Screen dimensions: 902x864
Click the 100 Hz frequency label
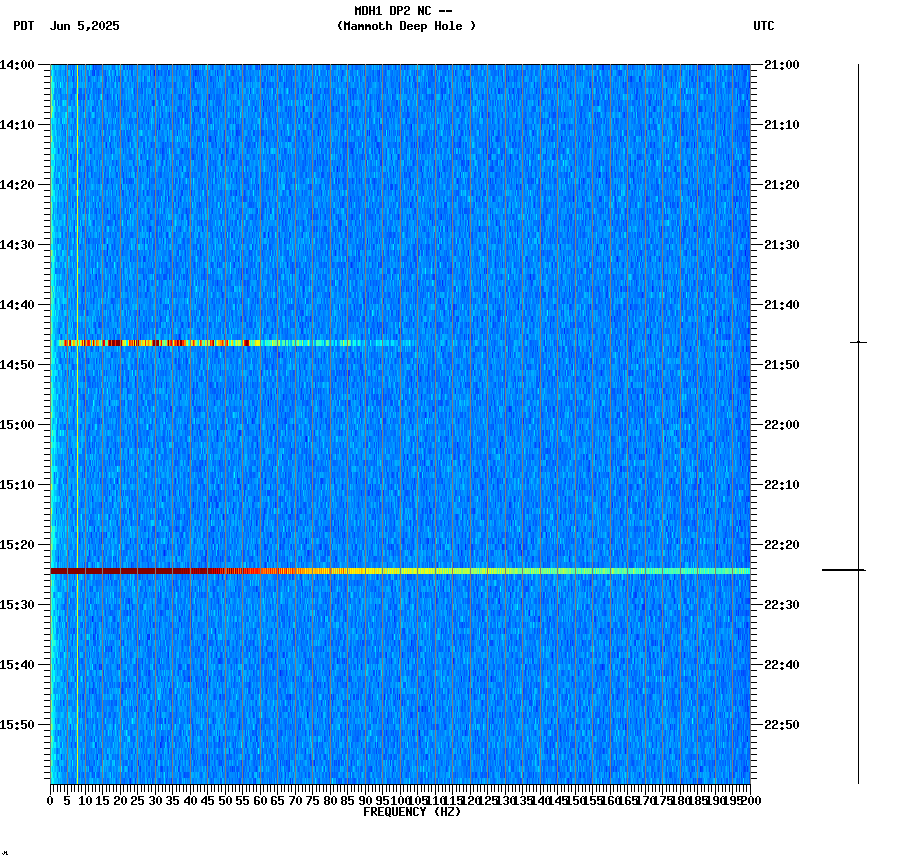point(396,800)
